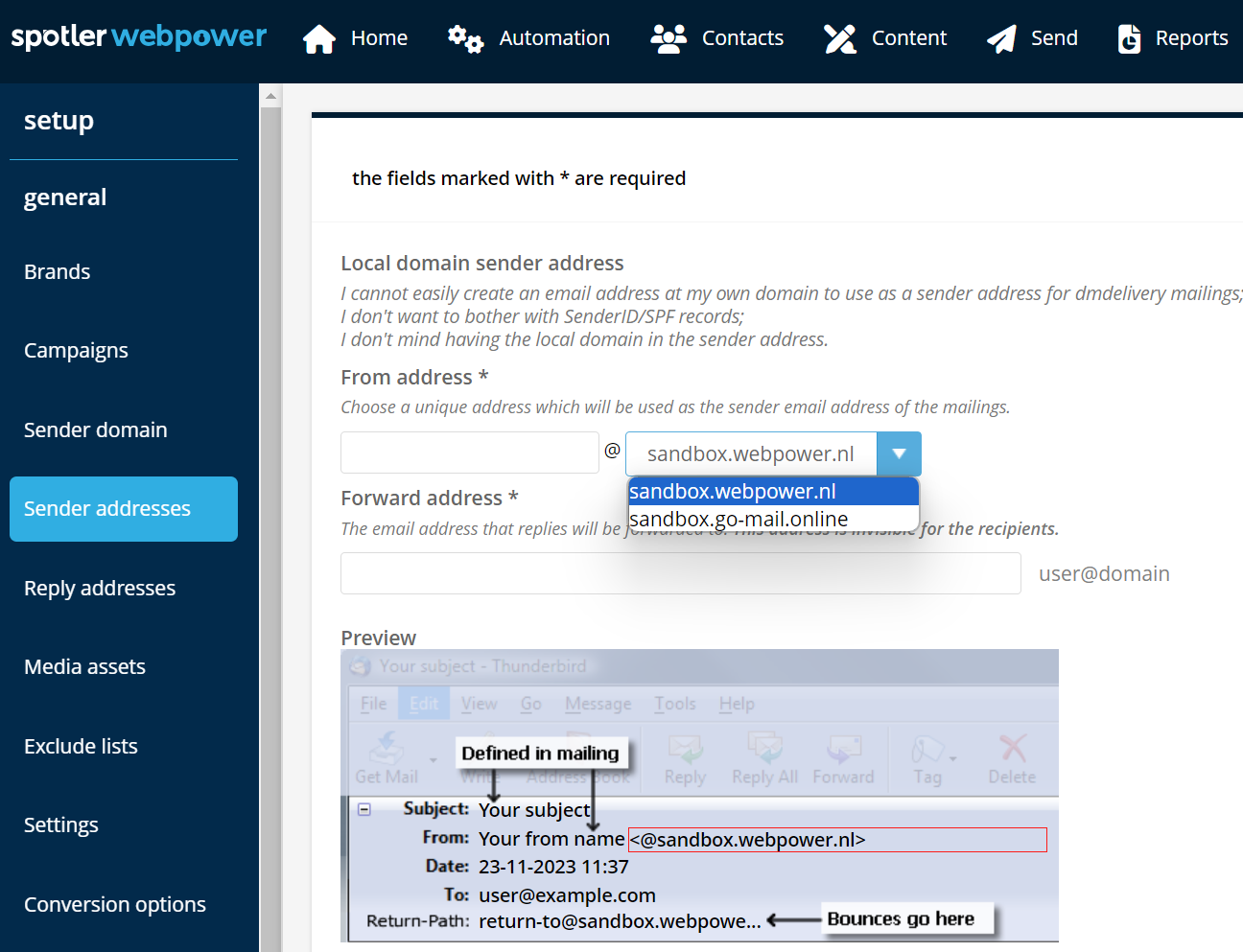Viewport: 1243px width, 952px height.
Task: Click the spotler webpower logo
Action: [x=139, y=36]
